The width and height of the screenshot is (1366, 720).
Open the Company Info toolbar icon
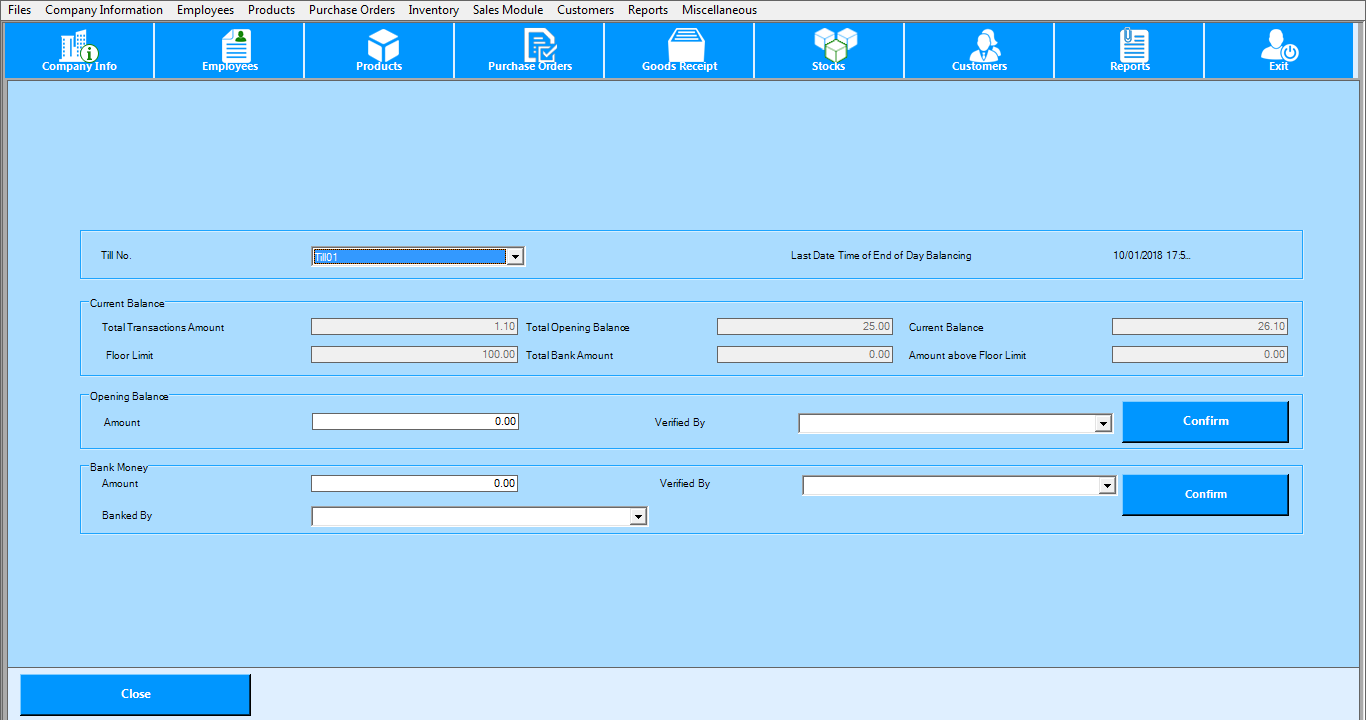79,50
